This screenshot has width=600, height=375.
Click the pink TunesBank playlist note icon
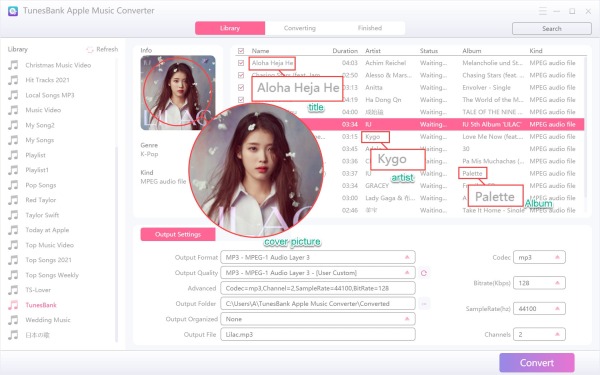[13, 305]
